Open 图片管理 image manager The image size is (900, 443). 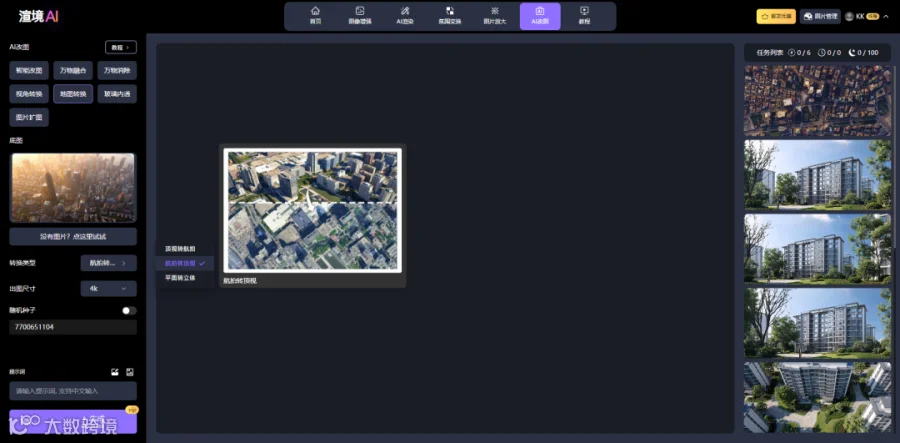coord(820,17)
